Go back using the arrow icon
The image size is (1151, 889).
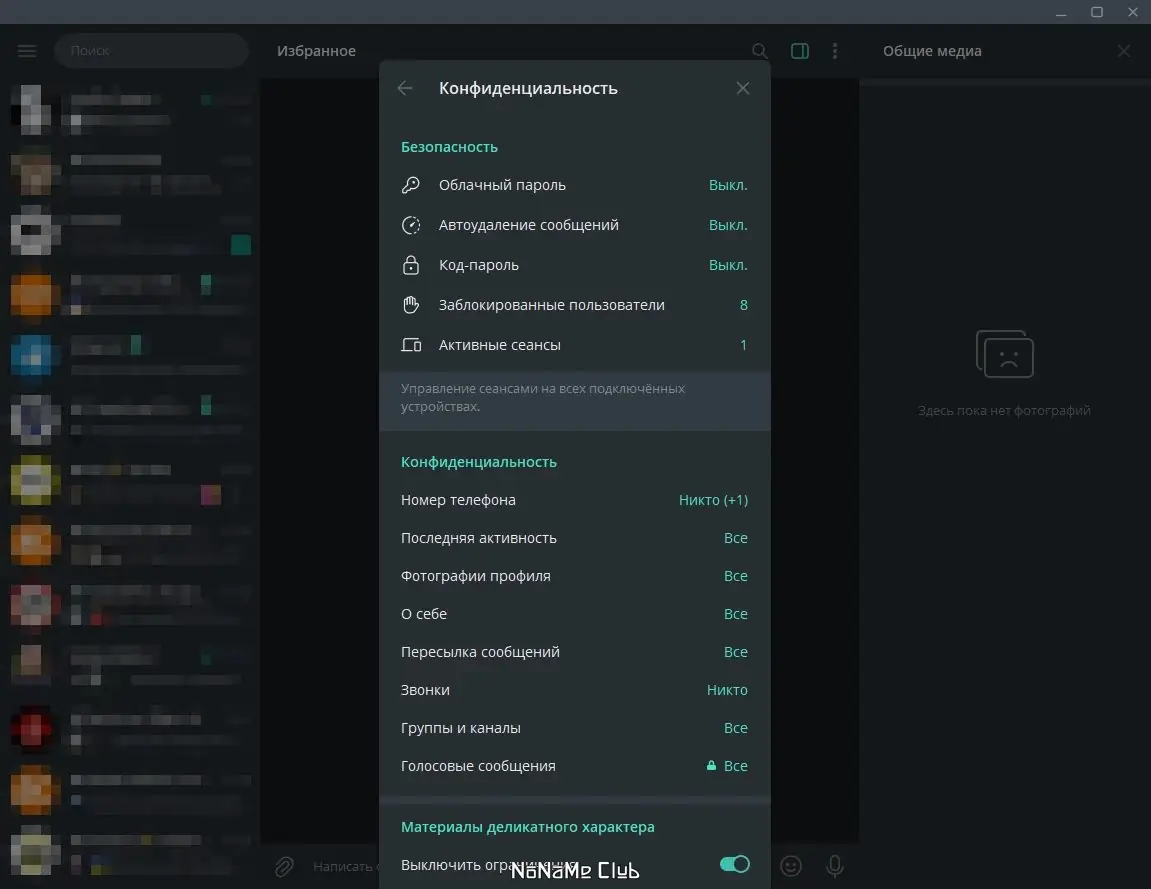tap(405, 88)
